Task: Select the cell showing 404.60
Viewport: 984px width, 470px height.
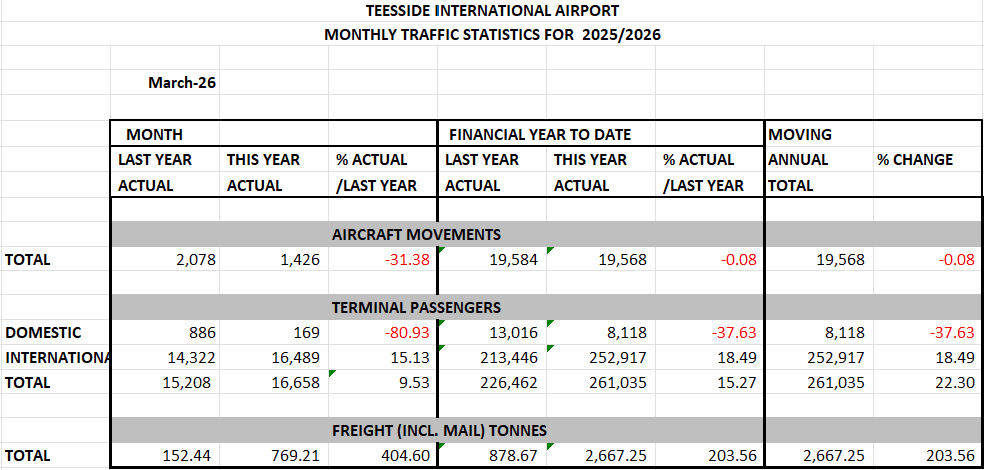Action: click(382, 456)
